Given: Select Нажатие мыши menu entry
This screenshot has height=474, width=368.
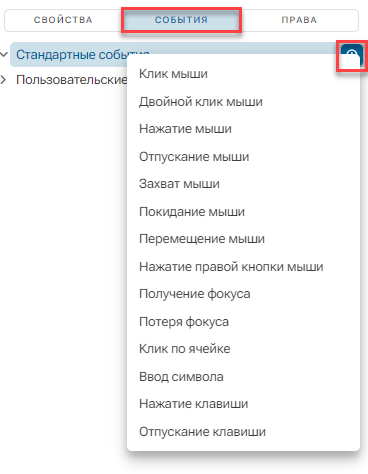Looking at the screenshot, I should pyautogui.click(x=243, y=129).
